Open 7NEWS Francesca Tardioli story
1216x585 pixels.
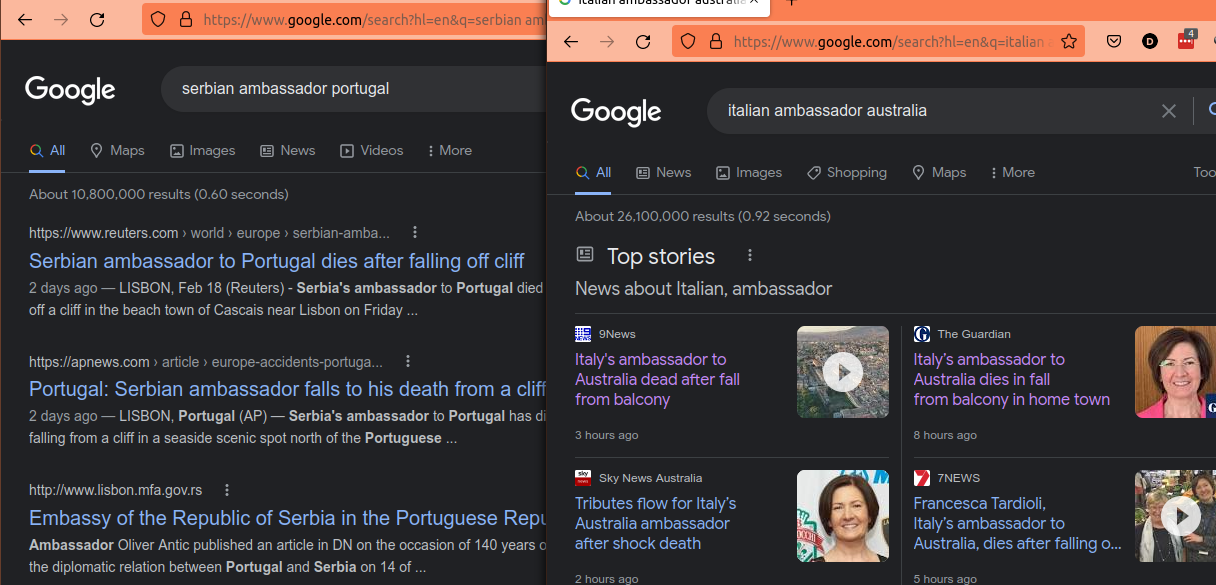tap(1017, 523)
